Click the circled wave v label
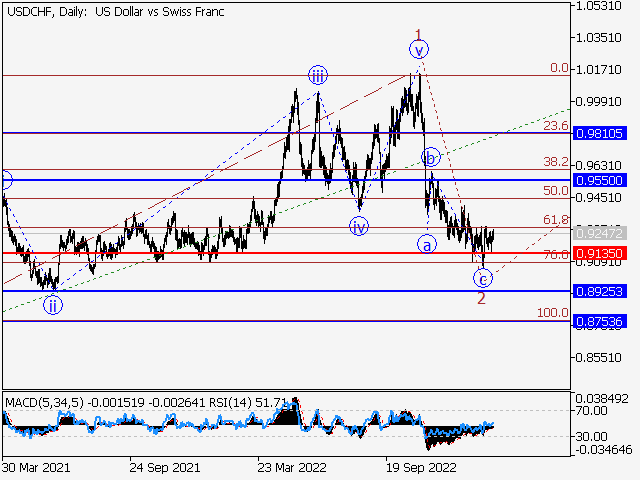The width and height of the screenshot is (640, 480). point(419,49)
